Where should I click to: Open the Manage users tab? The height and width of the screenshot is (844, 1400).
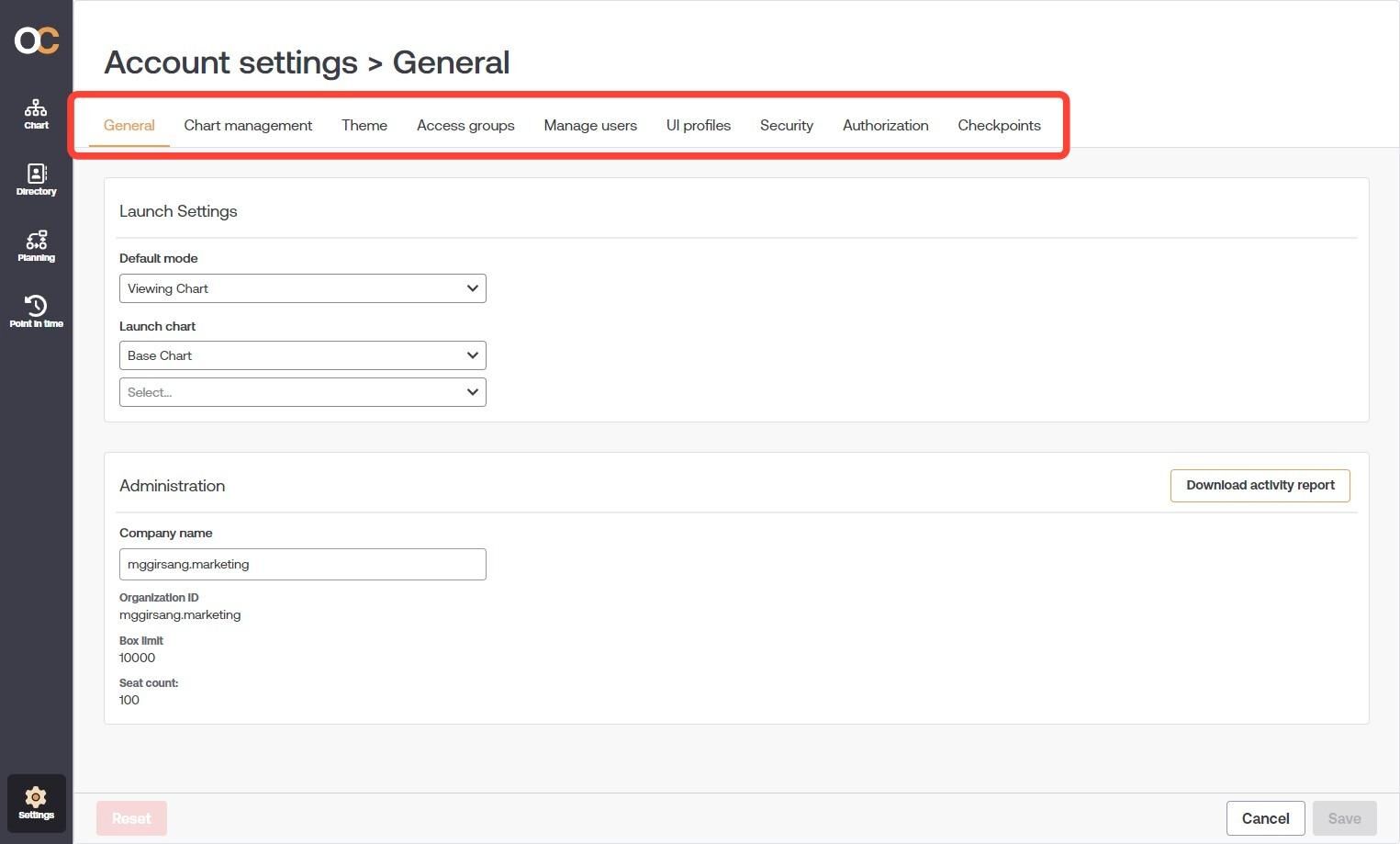coord(590,126)
